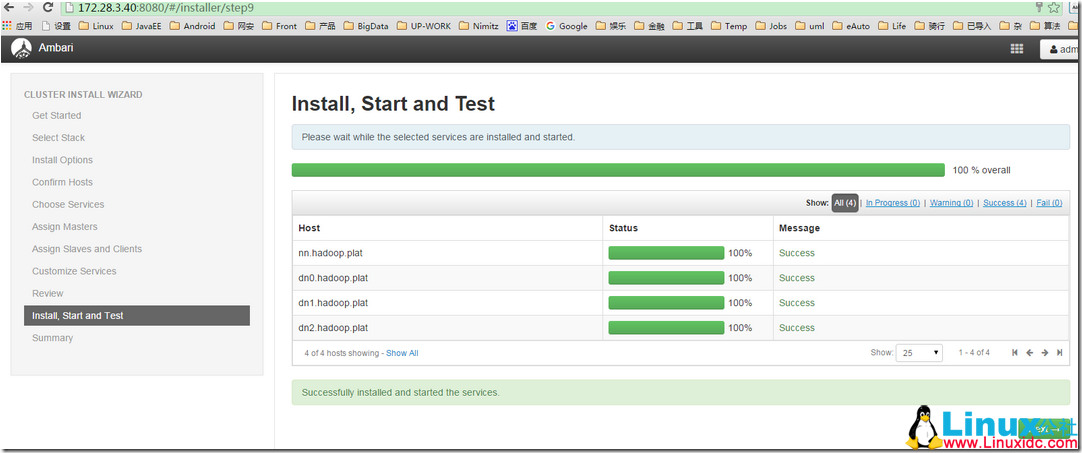
Task: Open the eAuto bookmark folder
Action: (851, 26)
